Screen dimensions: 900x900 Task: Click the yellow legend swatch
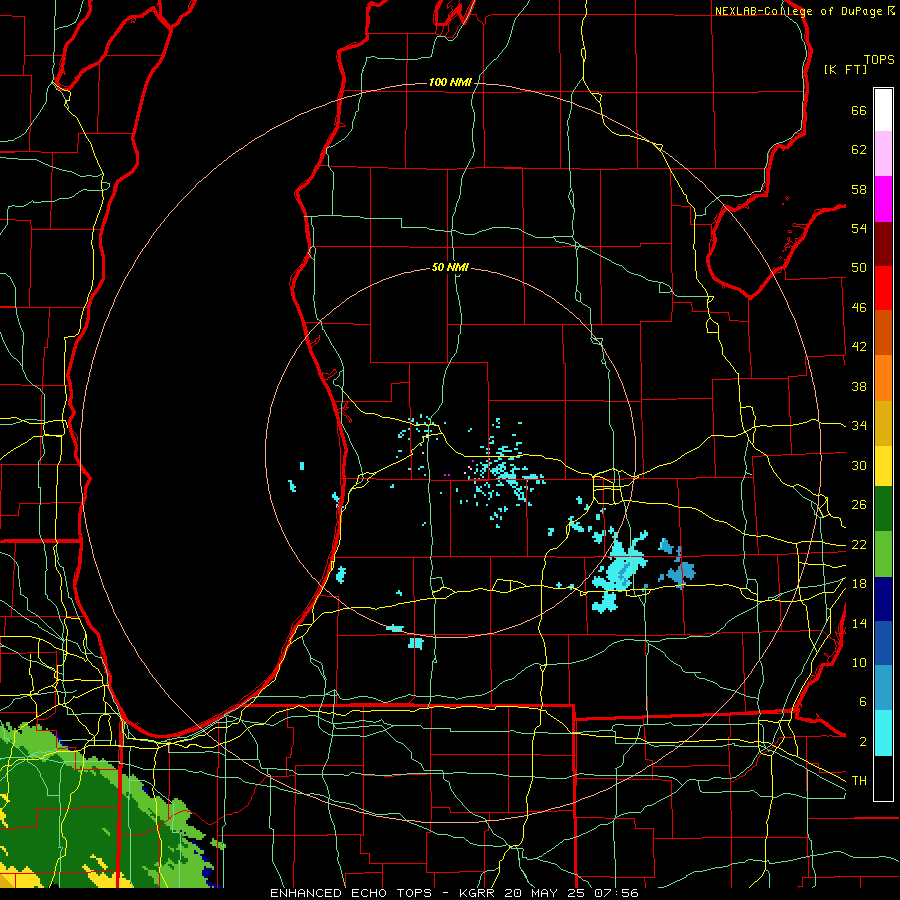pos(883,466)
